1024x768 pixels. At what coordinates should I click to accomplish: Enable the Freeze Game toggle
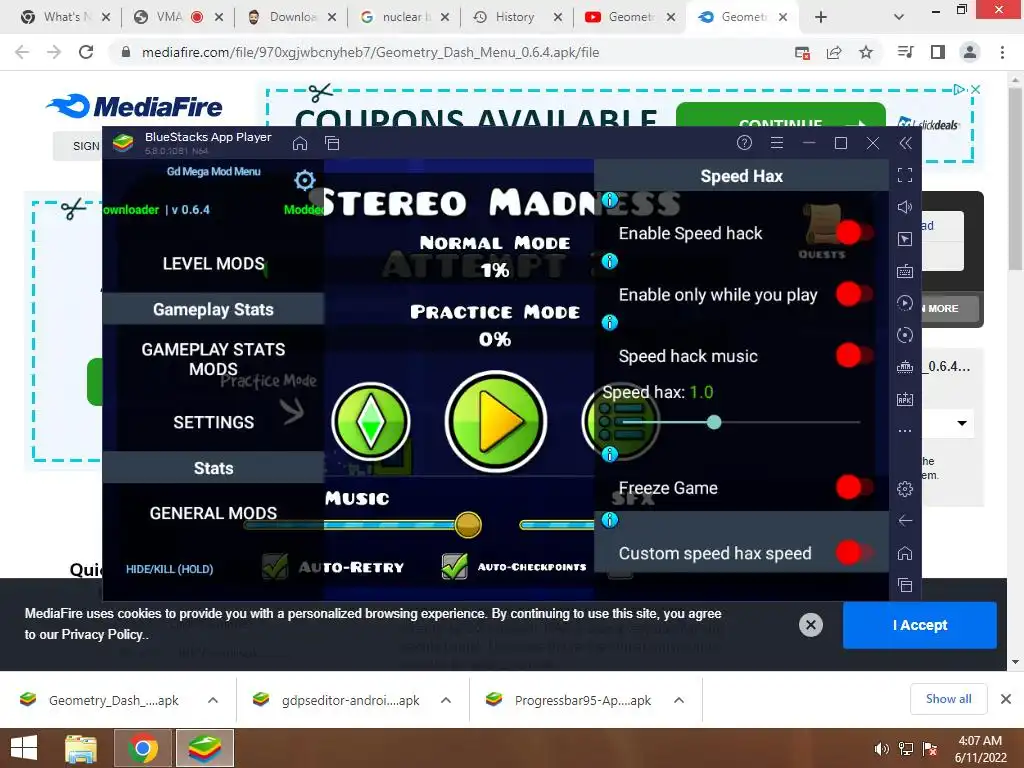[854, 487]
